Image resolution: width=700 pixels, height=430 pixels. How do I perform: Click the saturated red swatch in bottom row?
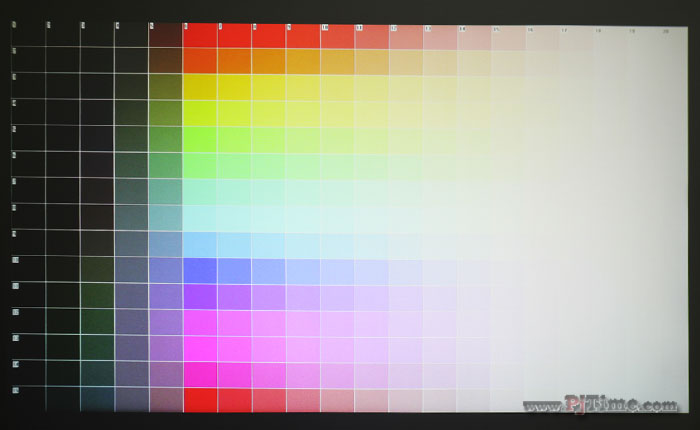[200, 399]
